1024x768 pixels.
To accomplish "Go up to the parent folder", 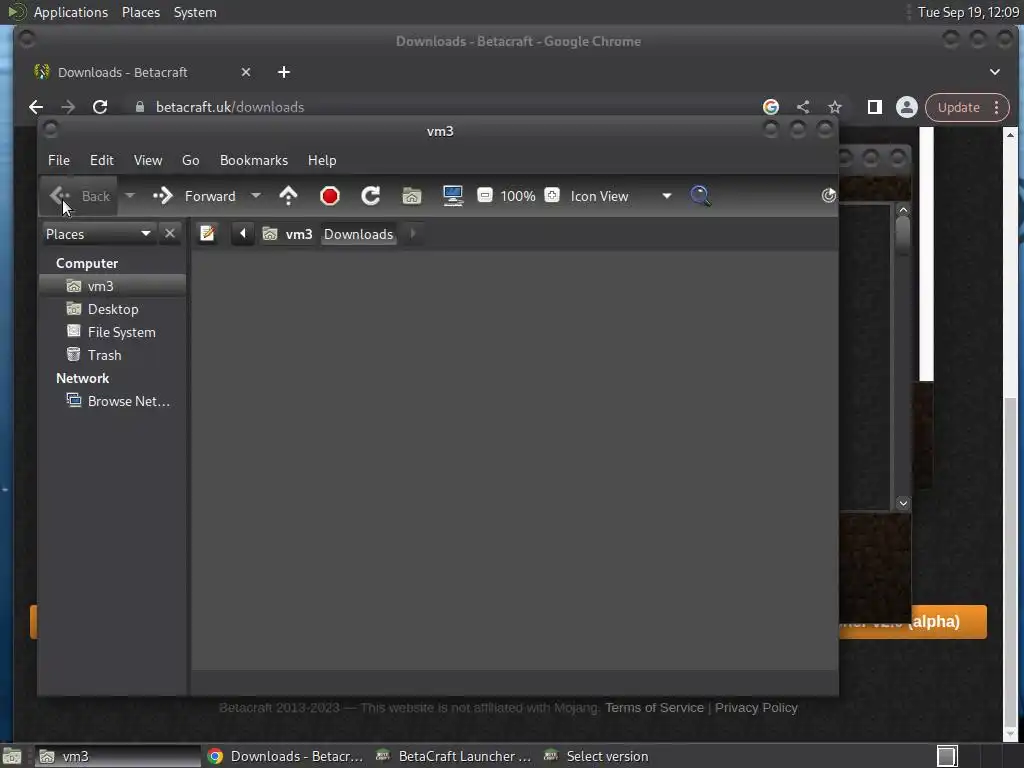I will (288, 196).
